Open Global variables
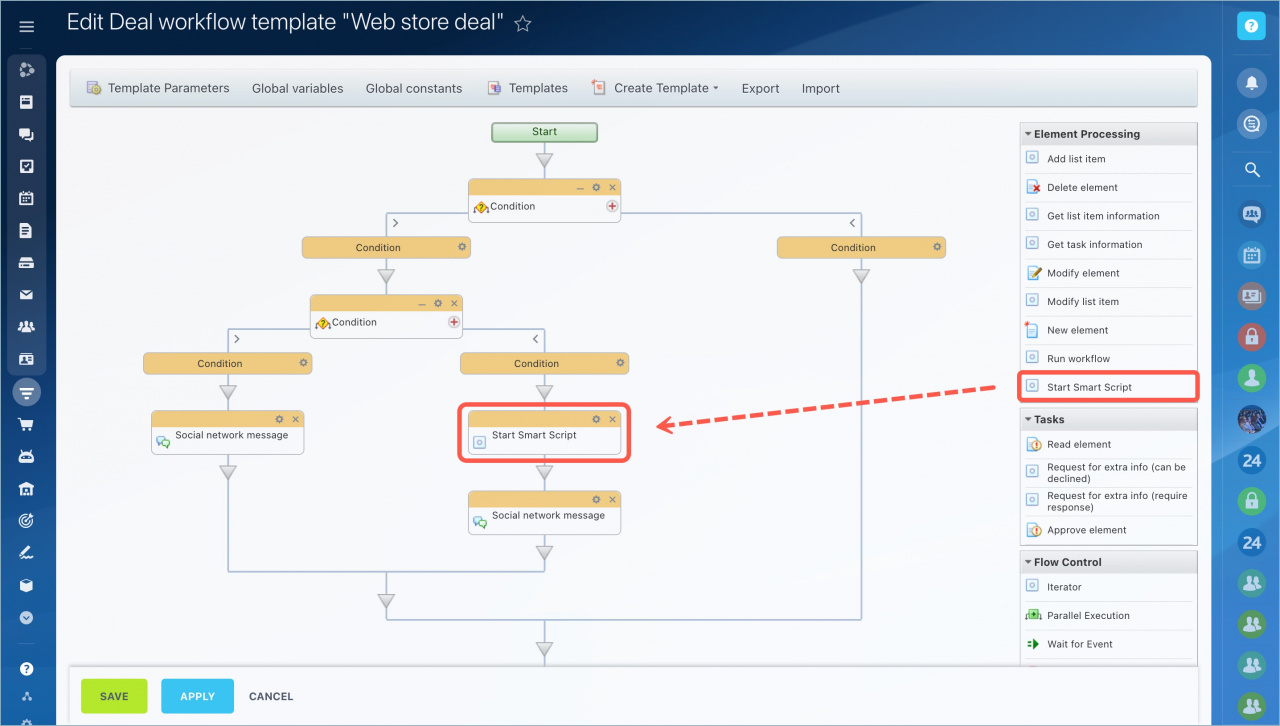 297,88
